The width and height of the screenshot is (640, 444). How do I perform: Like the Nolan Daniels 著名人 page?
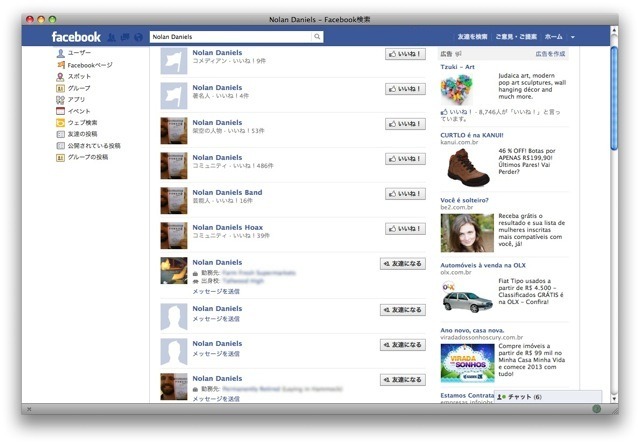405,89
